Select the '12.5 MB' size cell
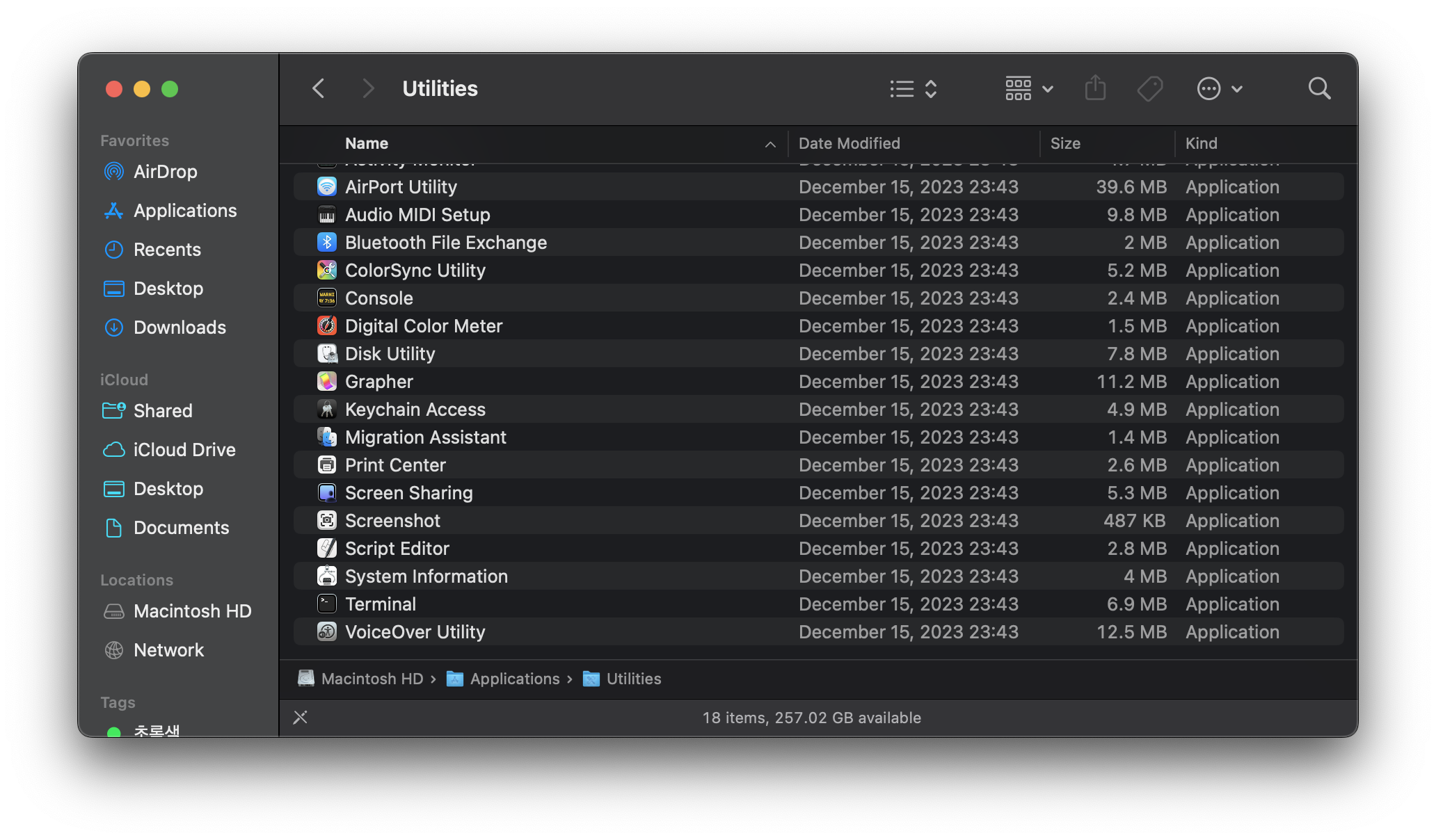 coord(1131,631)
